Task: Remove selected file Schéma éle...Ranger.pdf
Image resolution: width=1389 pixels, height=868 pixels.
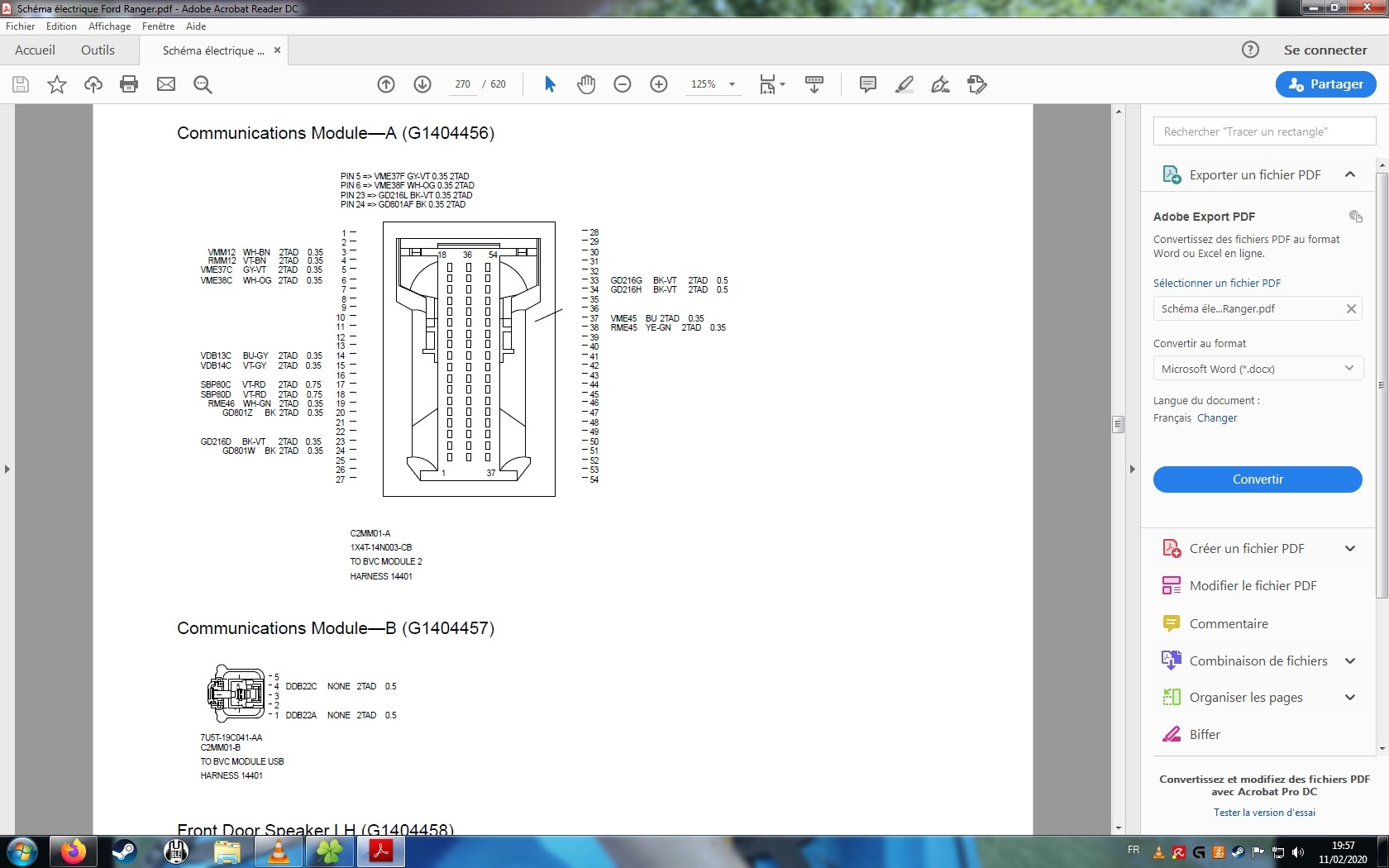Action: click(1351, 309)
